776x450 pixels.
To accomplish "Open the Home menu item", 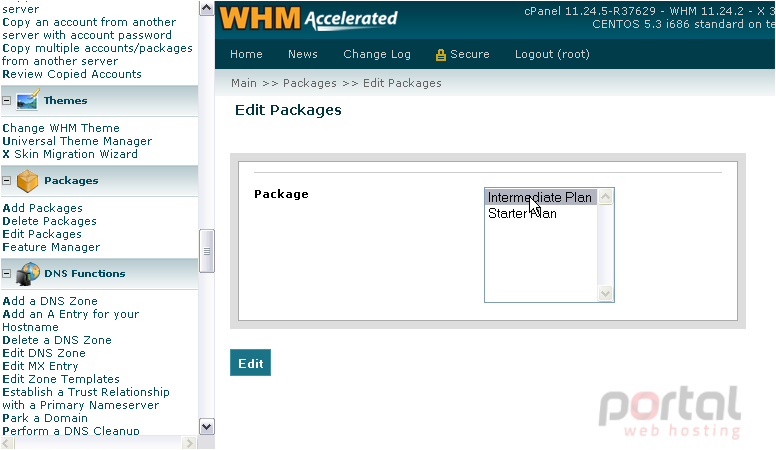I will [x=246, y=54].
